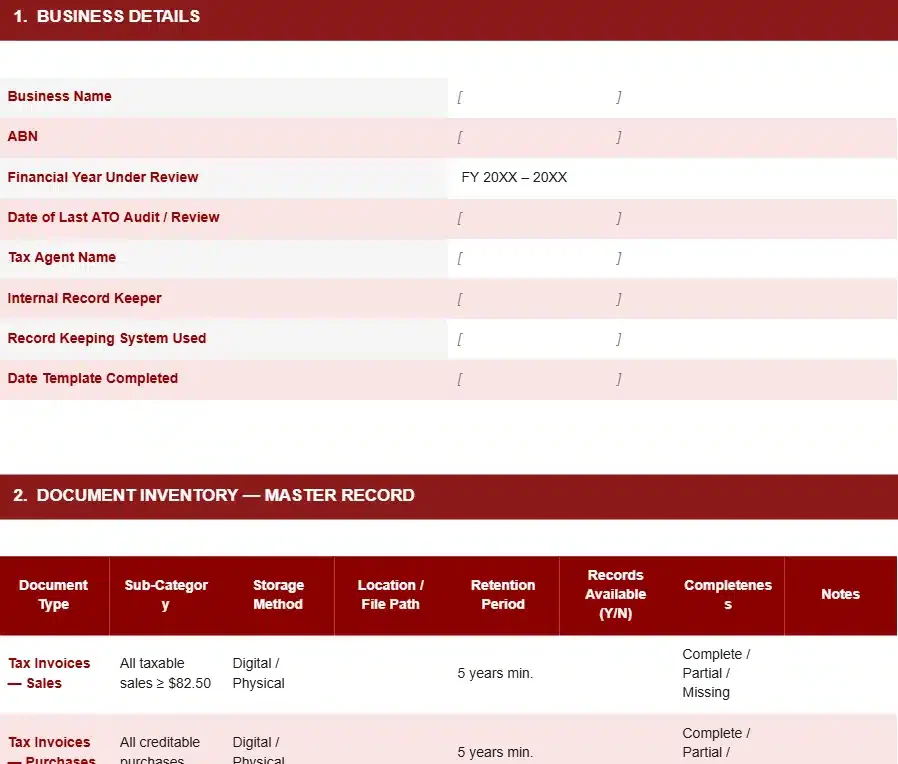This screenshot has height=764, width=898.
Task: Select the Record Keeping System Used label
Action: click(107, 338)
